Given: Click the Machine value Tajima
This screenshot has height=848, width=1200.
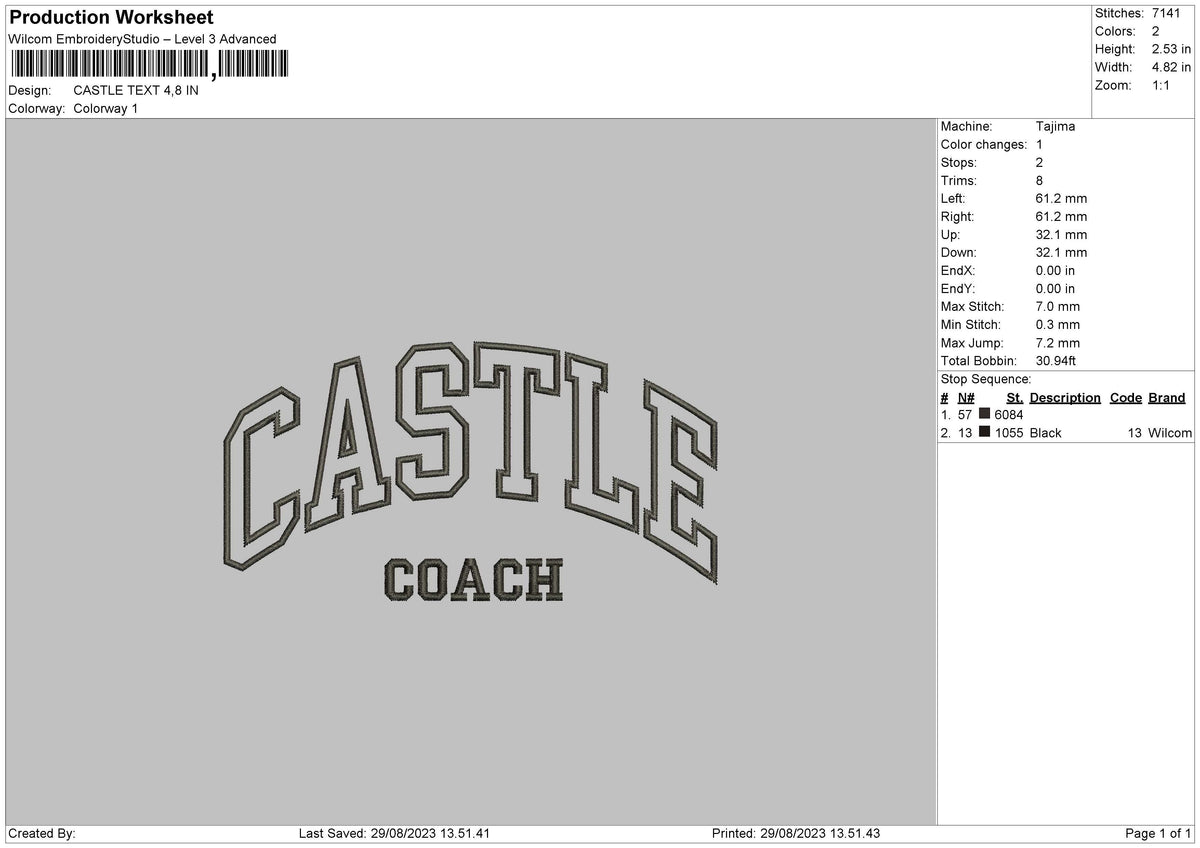Looking at the screenshot, I should (1056, 126).
